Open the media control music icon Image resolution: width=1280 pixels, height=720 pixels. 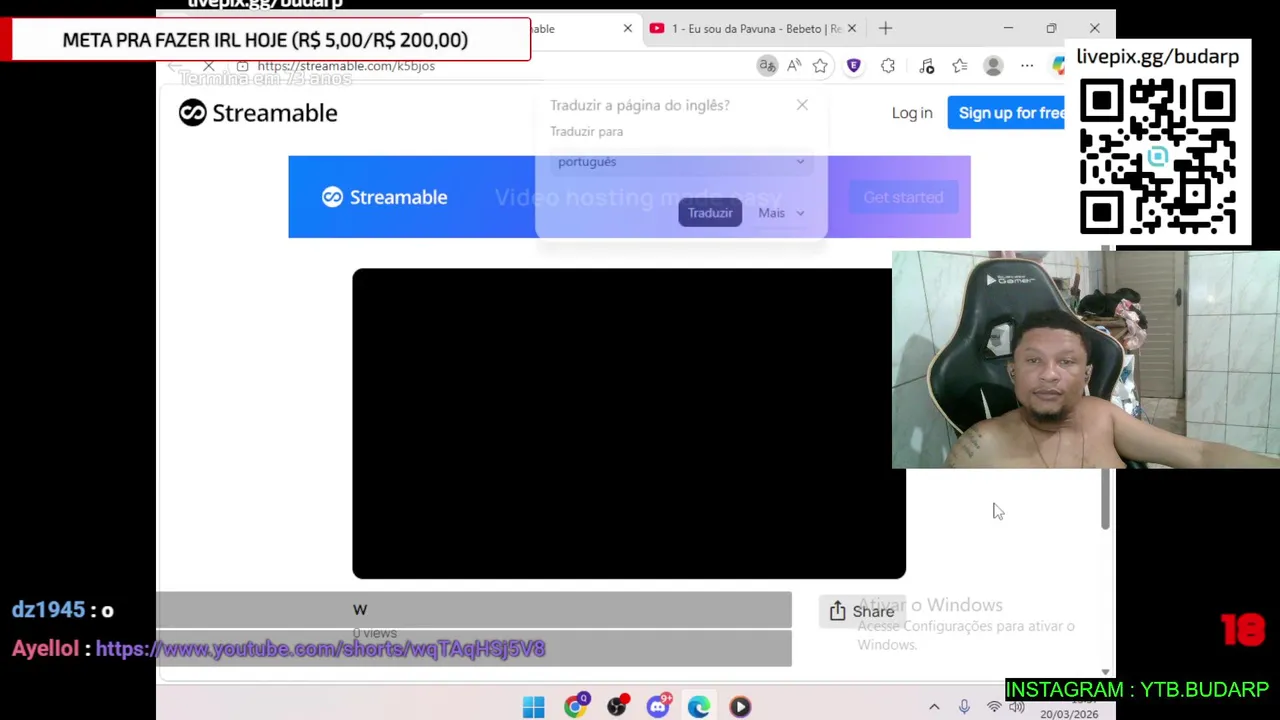[926, 66]
